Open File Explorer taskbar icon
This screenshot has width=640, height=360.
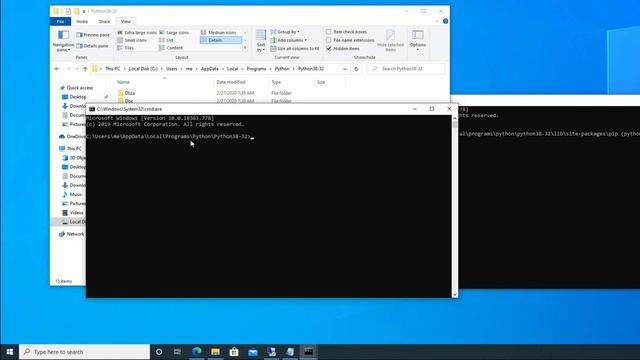(x=216, y=352)
